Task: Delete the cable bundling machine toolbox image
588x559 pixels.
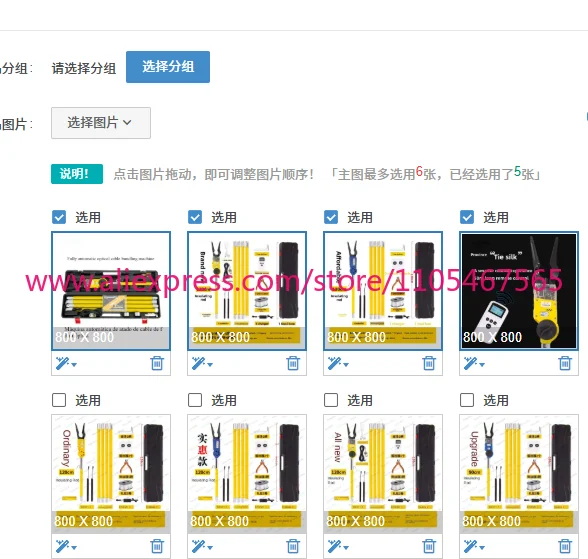Action: 157,363
